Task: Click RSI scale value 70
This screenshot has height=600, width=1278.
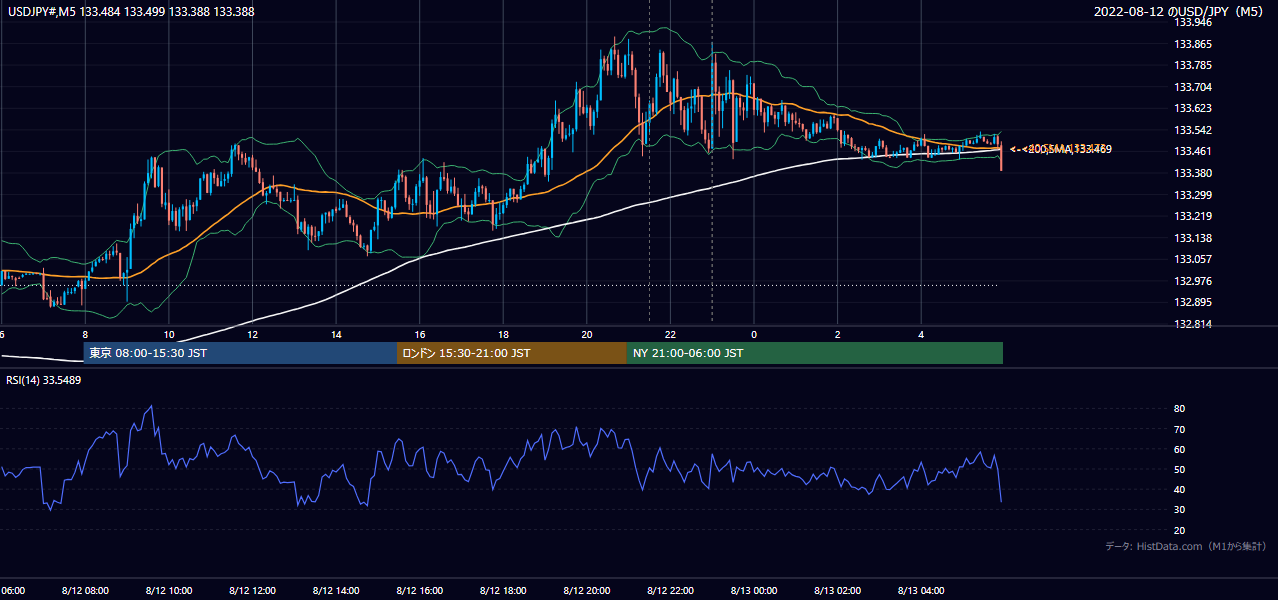Action: (1180, 429)
